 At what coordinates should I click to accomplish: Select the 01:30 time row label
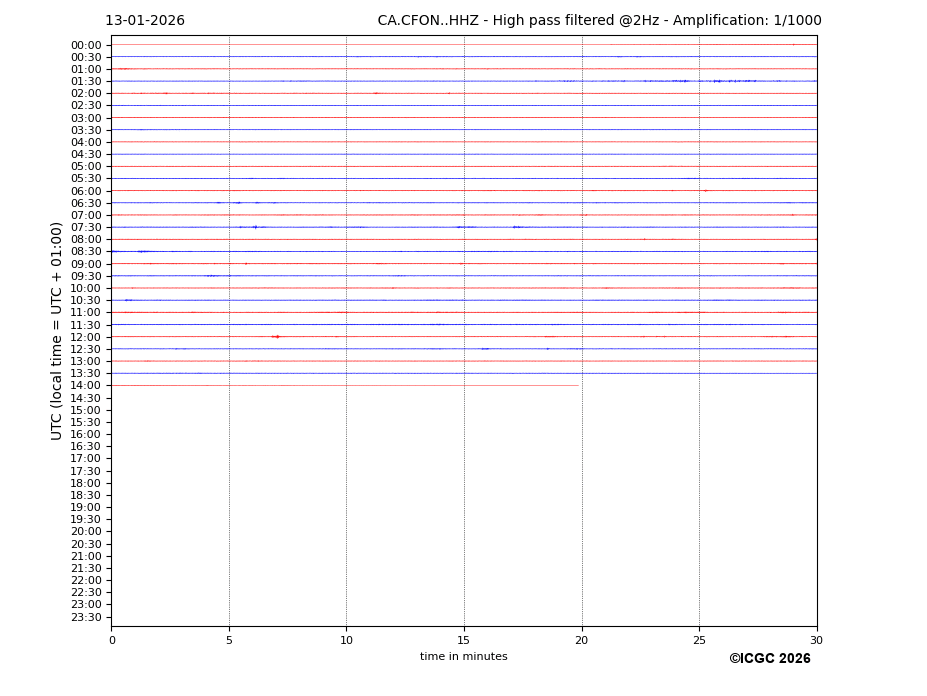point(86,82)
